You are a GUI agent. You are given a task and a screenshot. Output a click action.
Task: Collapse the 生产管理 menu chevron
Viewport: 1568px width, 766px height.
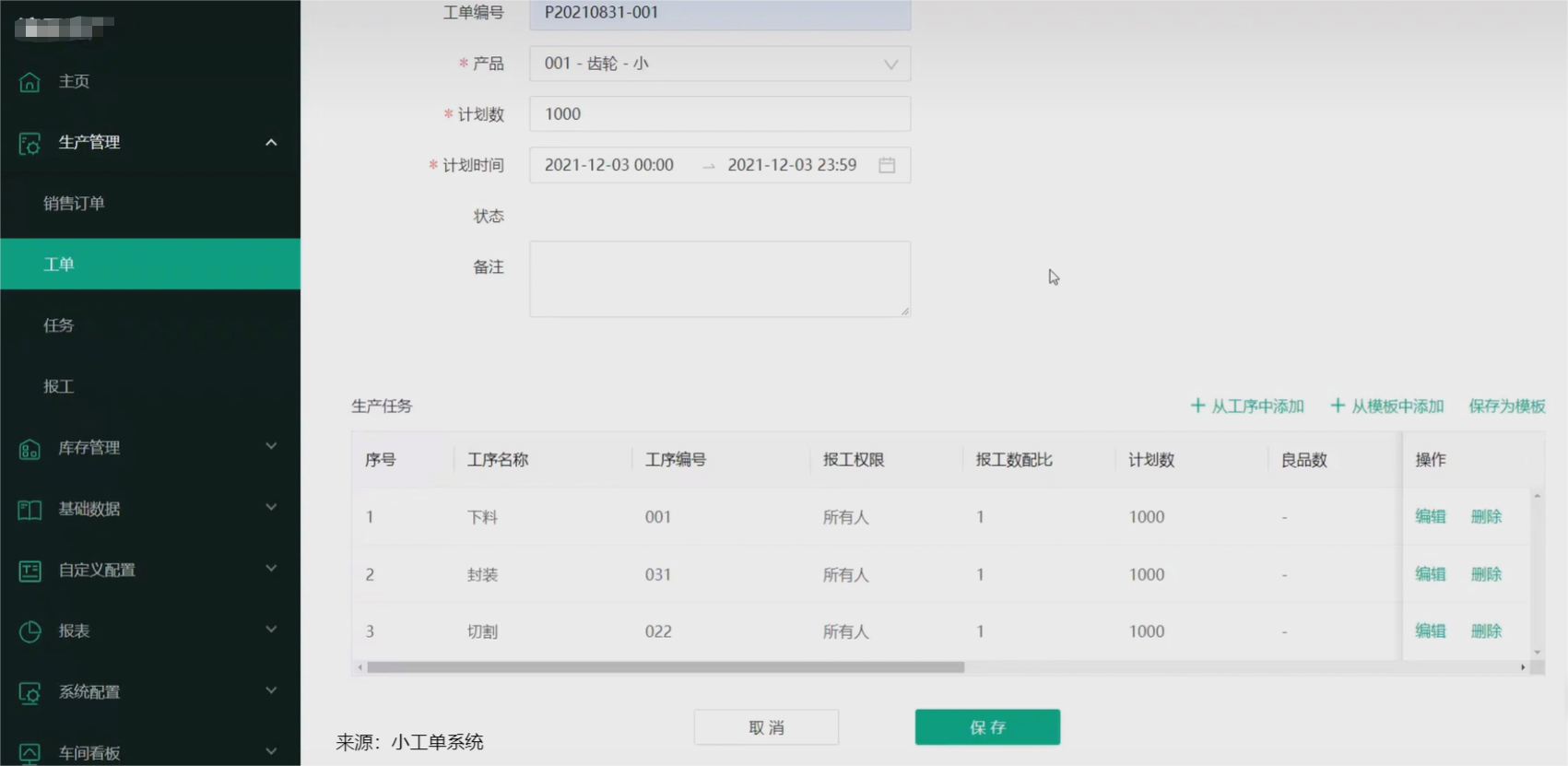pyautogui.click(x=271, y=143)
